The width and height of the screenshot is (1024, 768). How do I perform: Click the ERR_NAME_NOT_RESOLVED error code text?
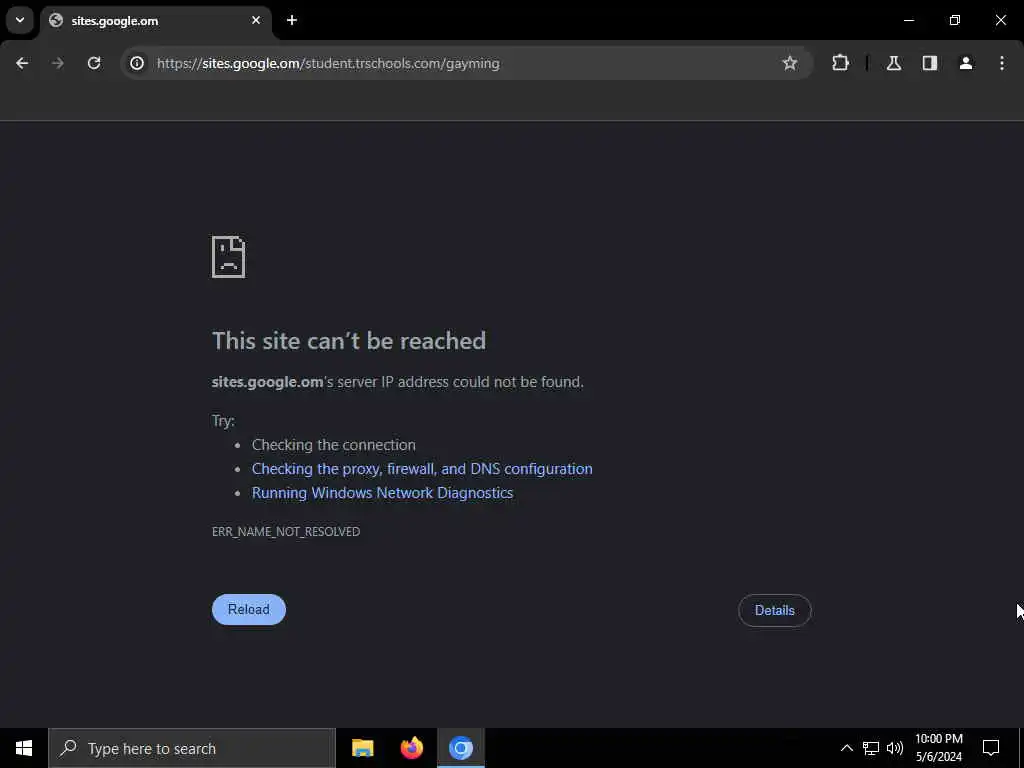pos(286,532)
